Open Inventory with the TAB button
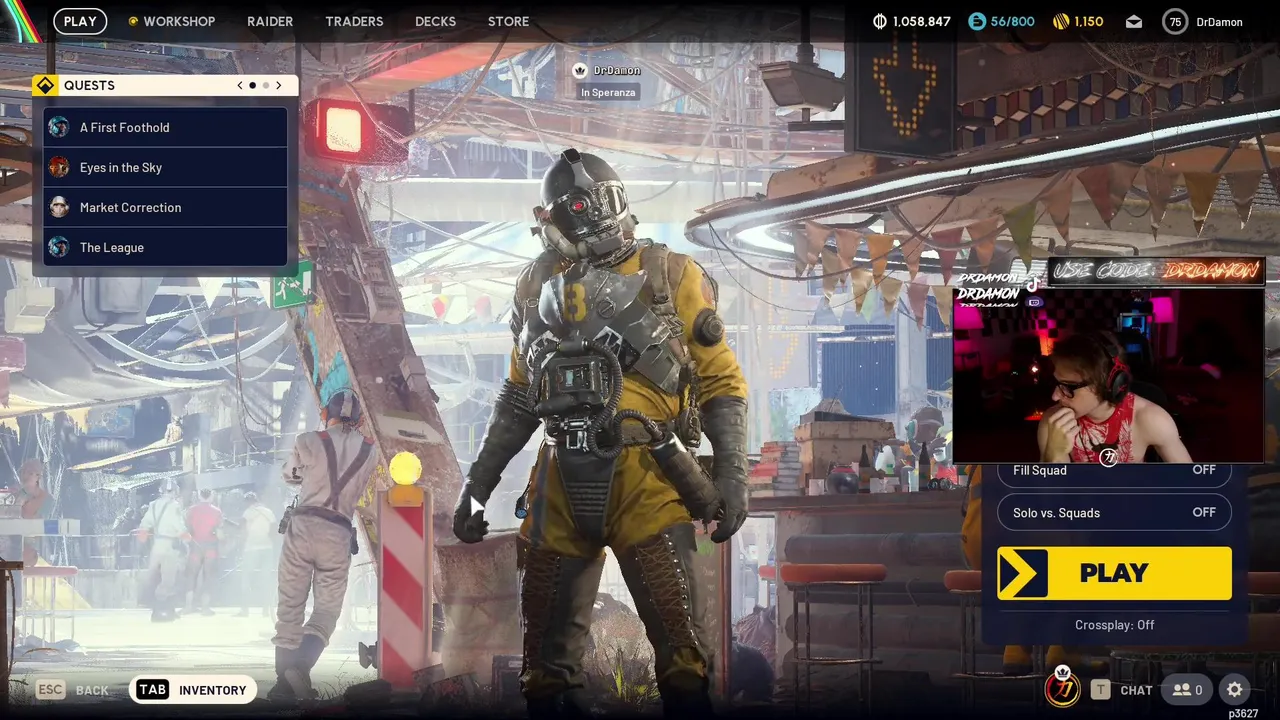This screenshot has height=720, width=1280. click(x=192, y=690)
